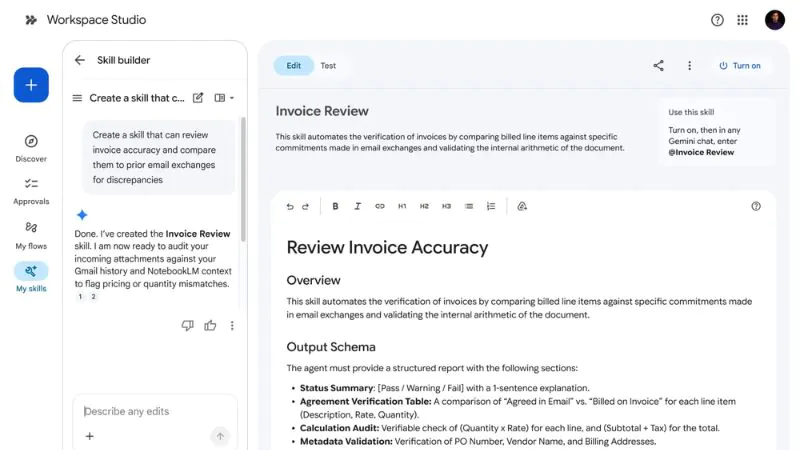Click the Output Schema heading
Image resolution: width=800 pixels, height=450 pixels.
(x=331, y=347)
